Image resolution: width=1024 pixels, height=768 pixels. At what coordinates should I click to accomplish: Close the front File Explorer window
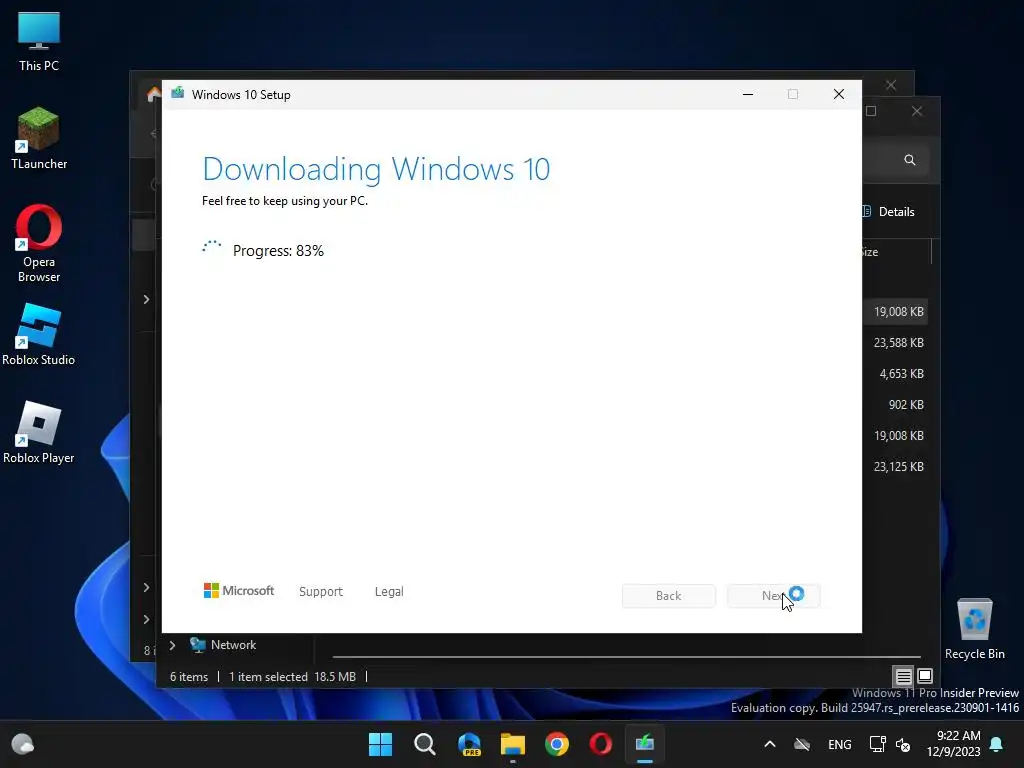[x=917, y=111]
